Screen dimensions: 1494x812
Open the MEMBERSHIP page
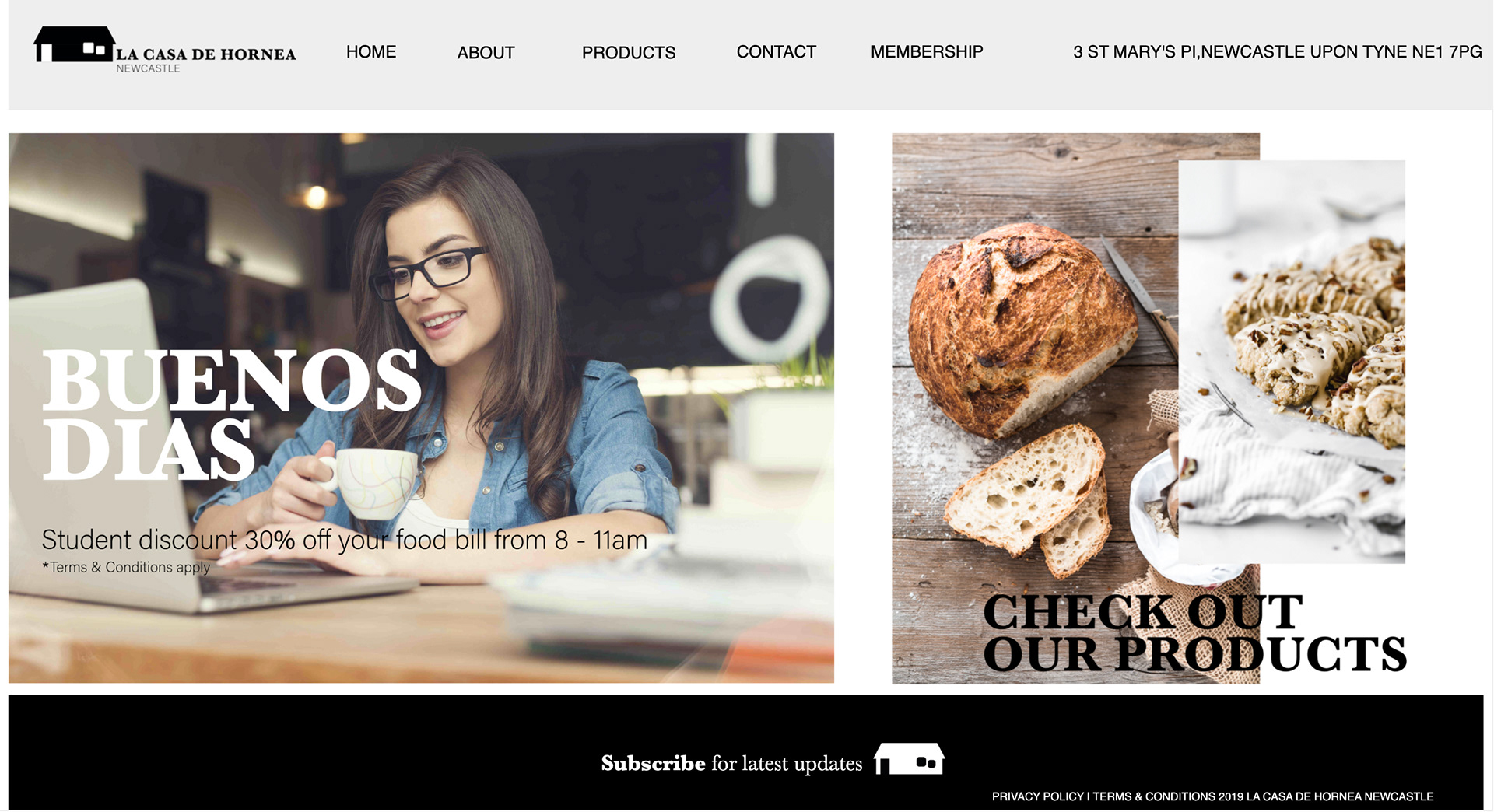tap(927, 51)
